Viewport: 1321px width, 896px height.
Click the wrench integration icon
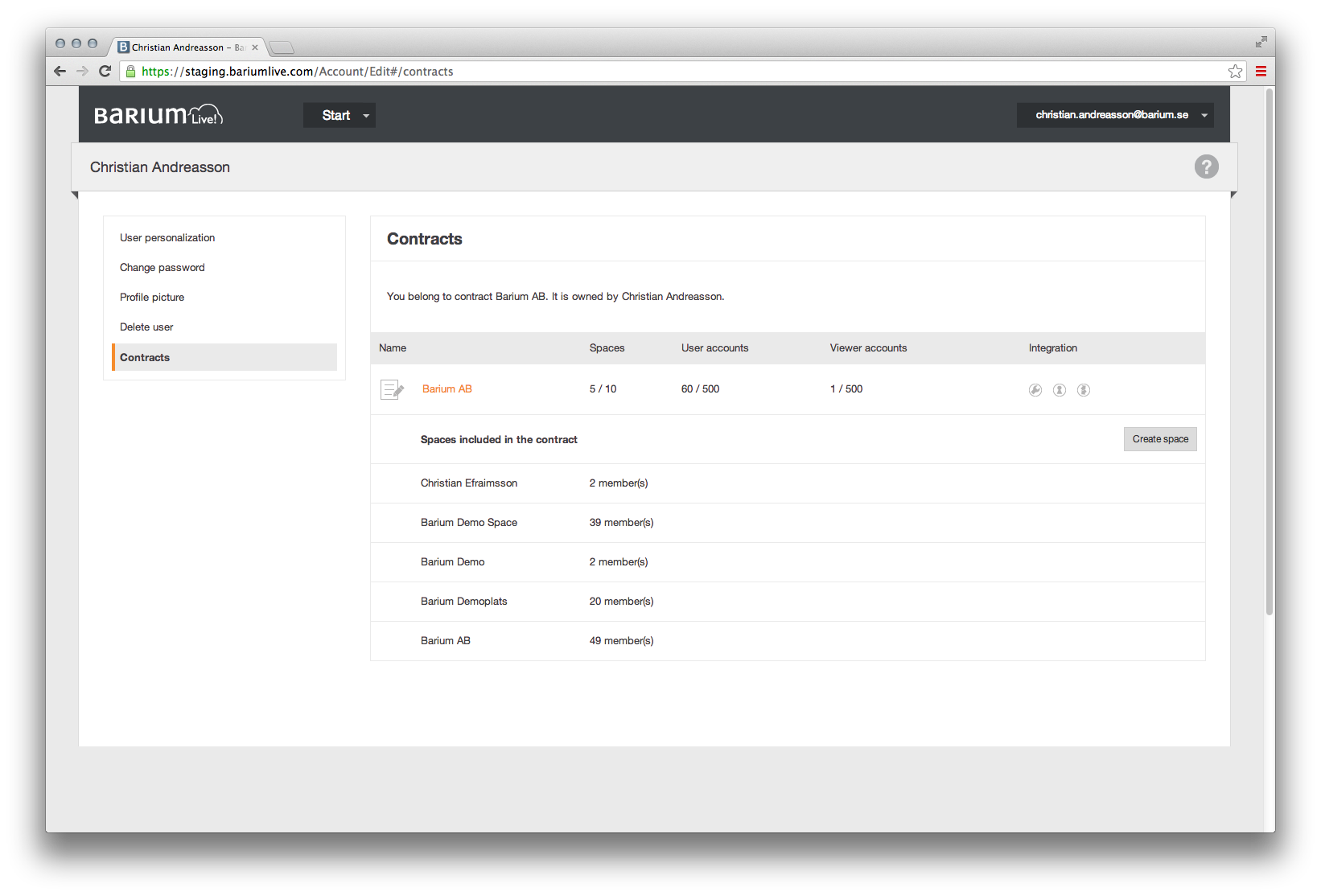point(1035,390)
